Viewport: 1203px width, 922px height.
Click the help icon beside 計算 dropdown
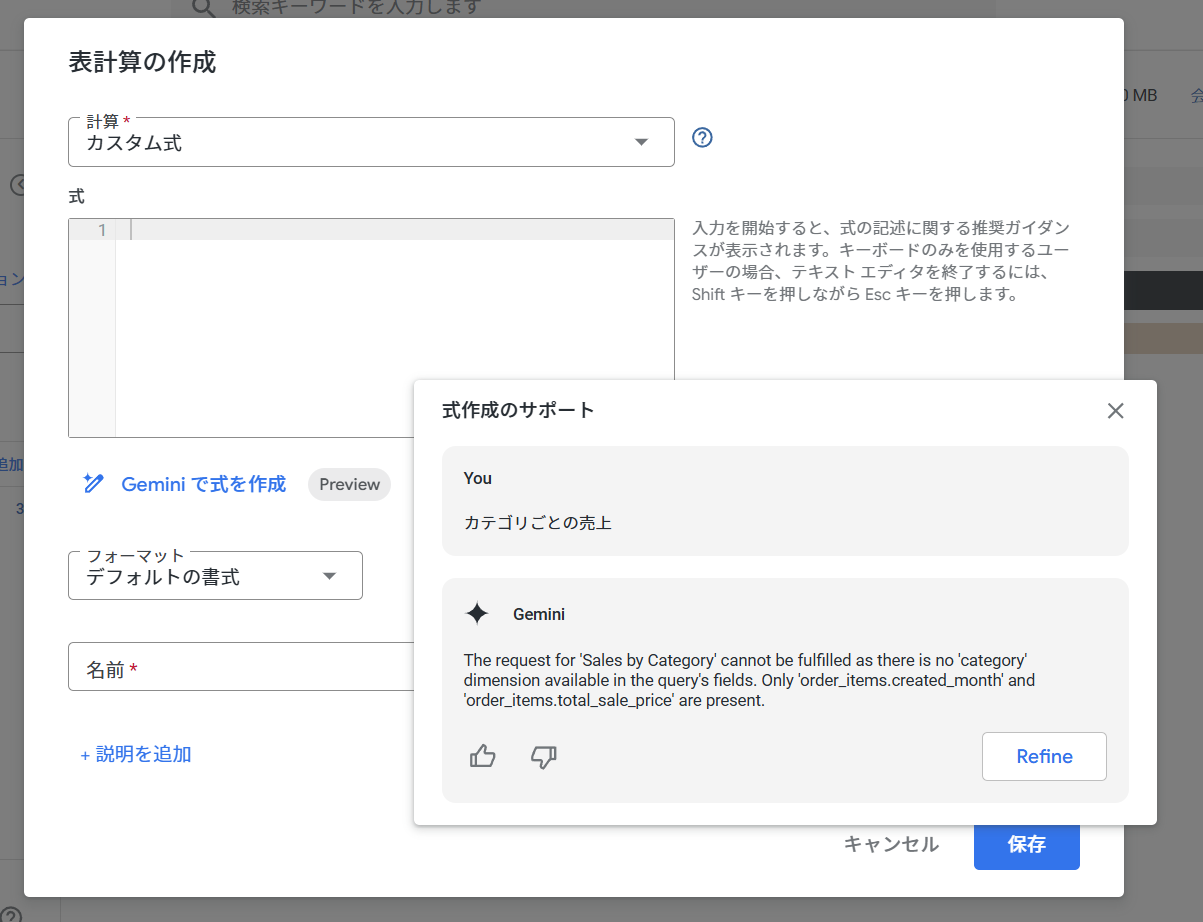702,138
